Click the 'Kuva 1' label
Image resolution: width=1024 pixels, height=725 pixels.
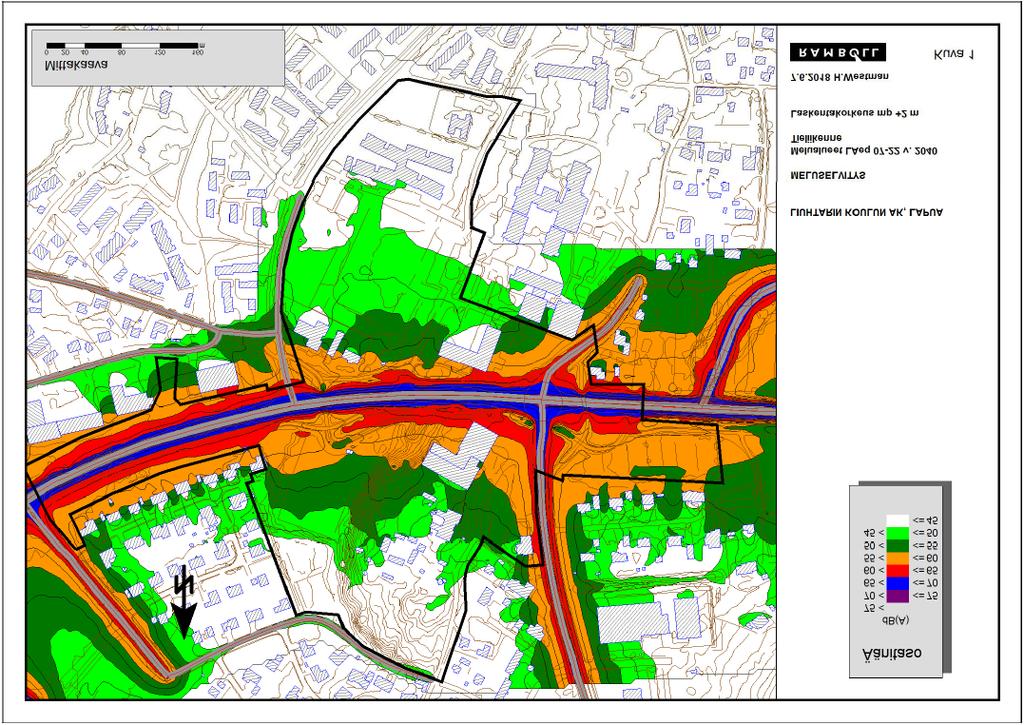[x=955, y=55]
